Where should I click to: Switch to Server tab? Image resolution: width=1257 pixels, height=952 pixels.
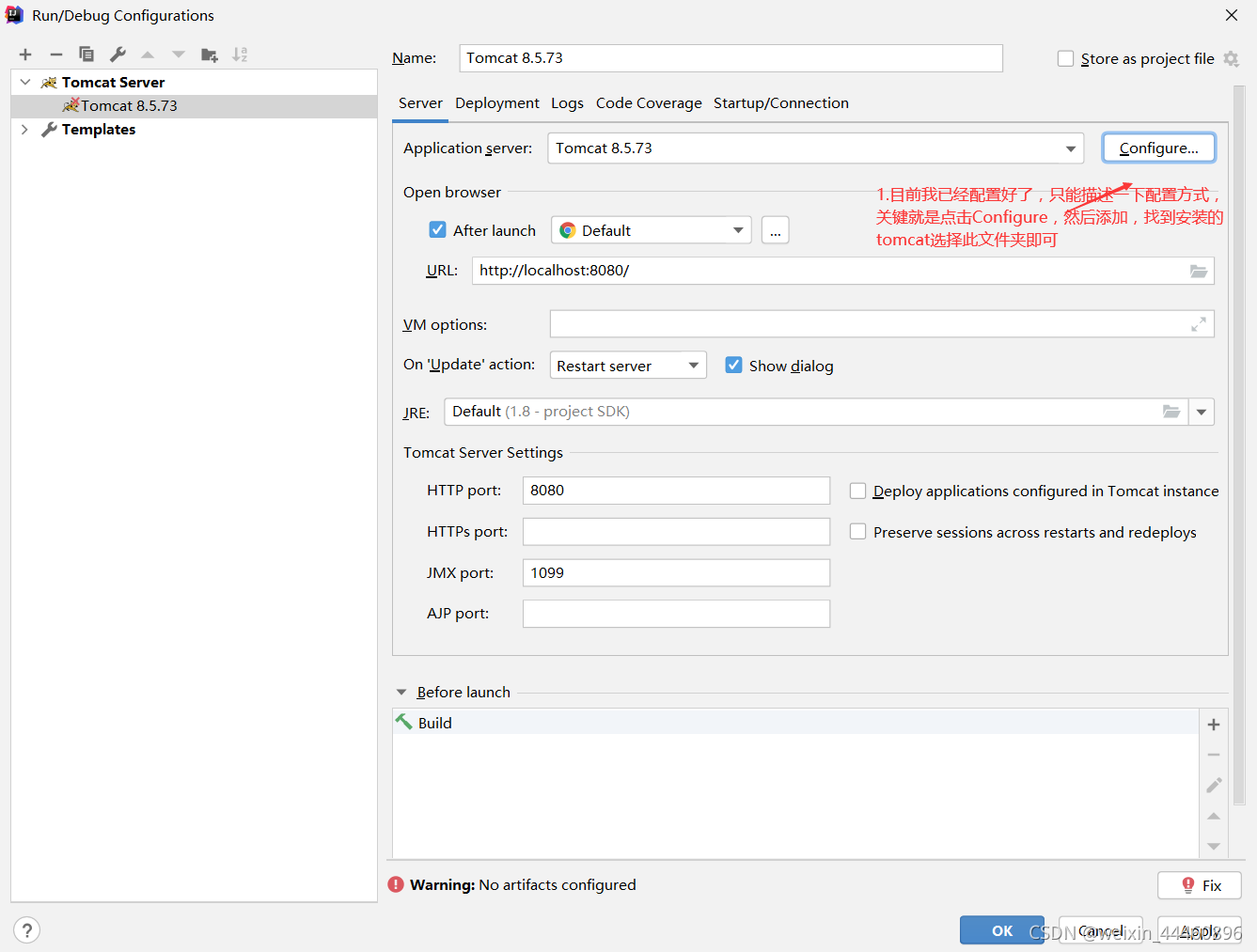coord(420,103)
